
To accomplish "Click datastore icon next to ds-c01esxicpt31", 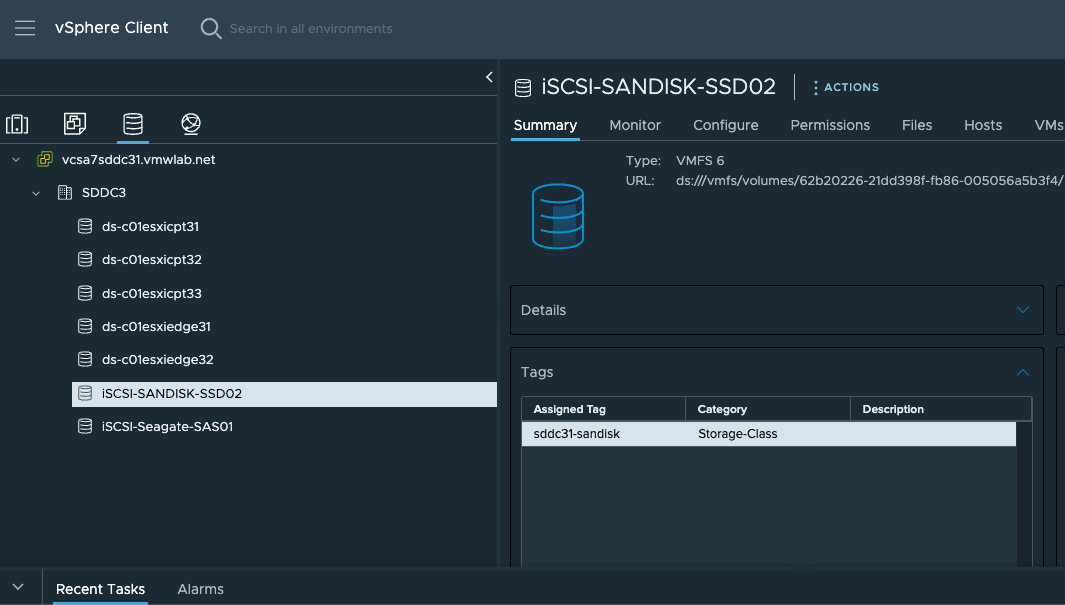I will pyautogui.click(x=85, y=226).
